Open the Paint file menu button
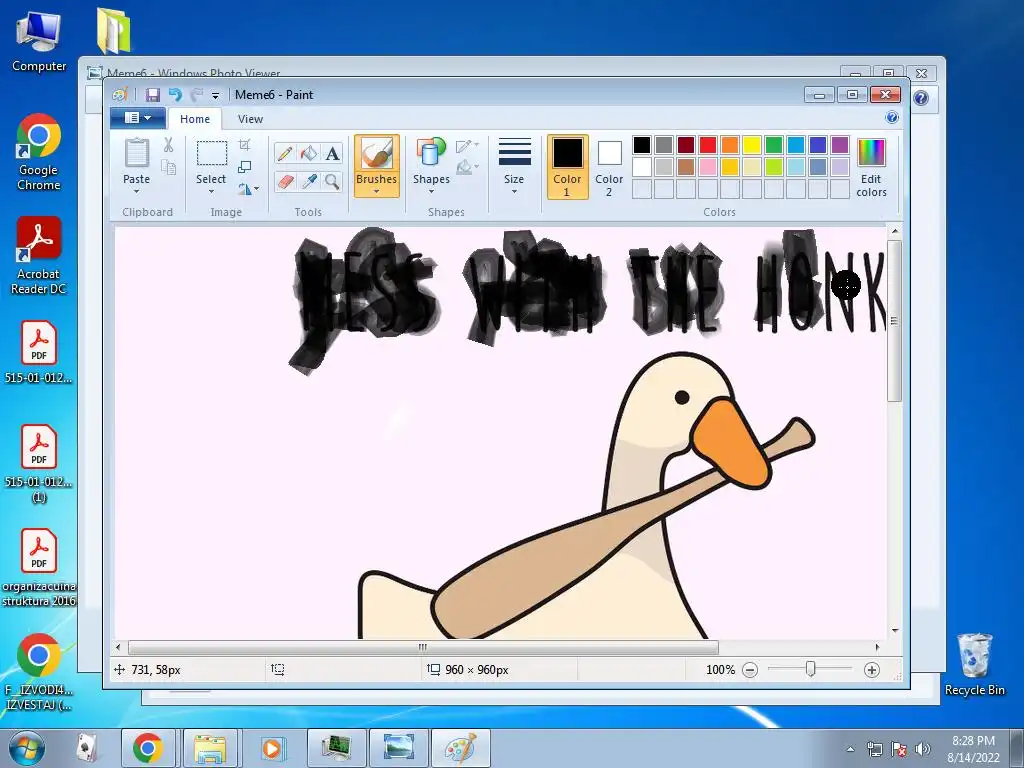The height and width of the screenshot is (768, 1024). tap(136, 118)
